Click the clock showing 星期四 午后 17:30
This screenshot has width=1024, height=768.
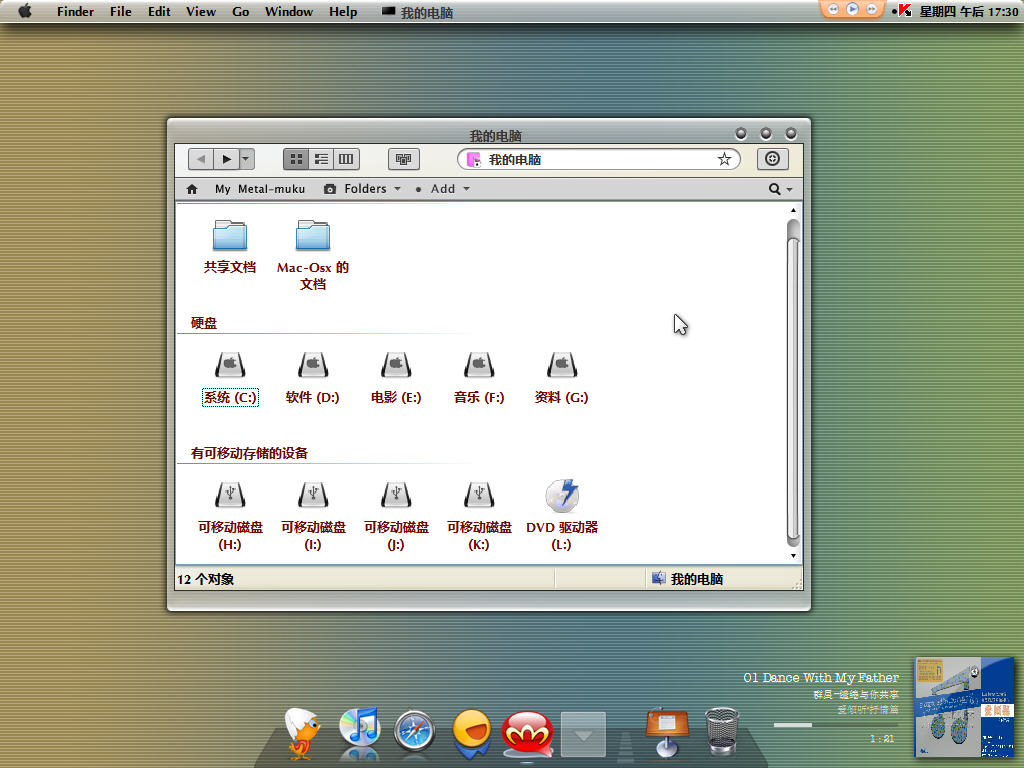pos(968,11)
